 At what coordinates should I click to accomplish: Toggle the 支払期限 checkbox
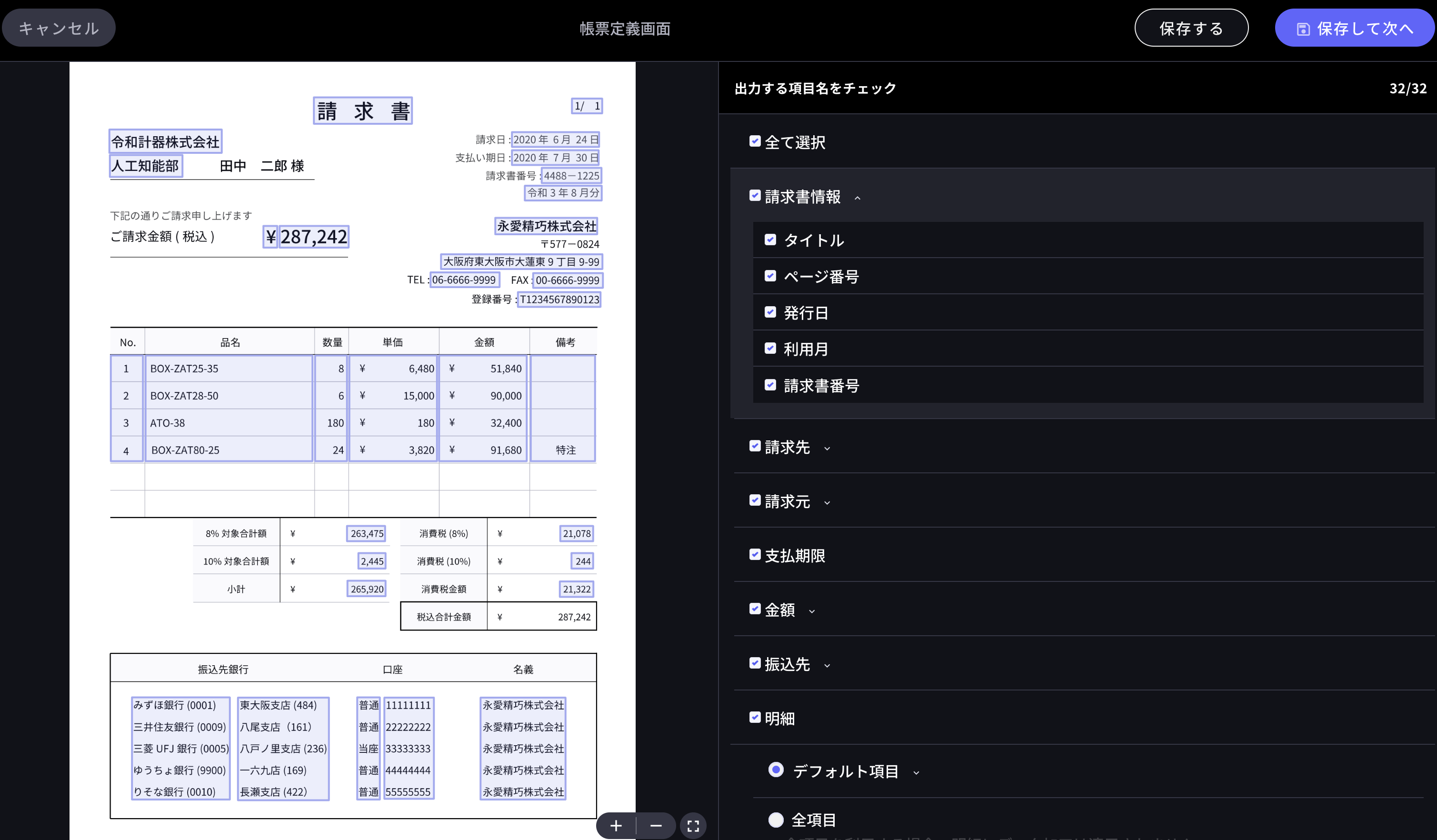coord(755,554)
